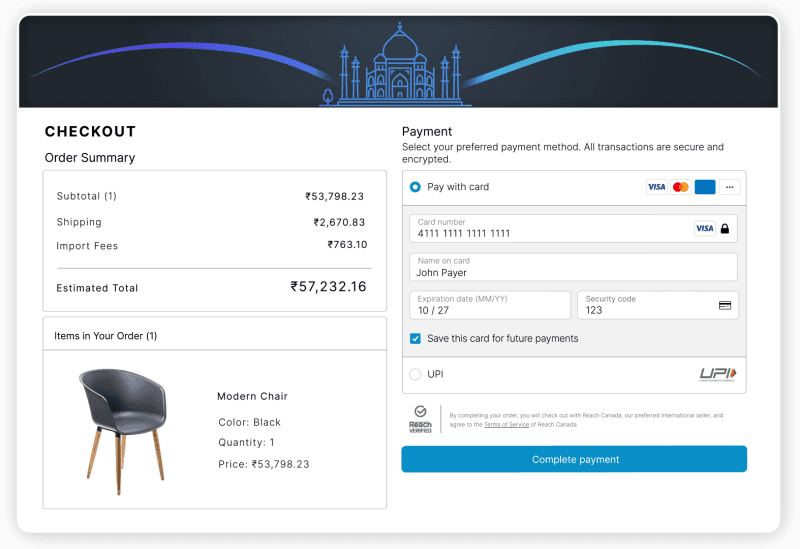Open the Terms of Service link

(506, 424)
